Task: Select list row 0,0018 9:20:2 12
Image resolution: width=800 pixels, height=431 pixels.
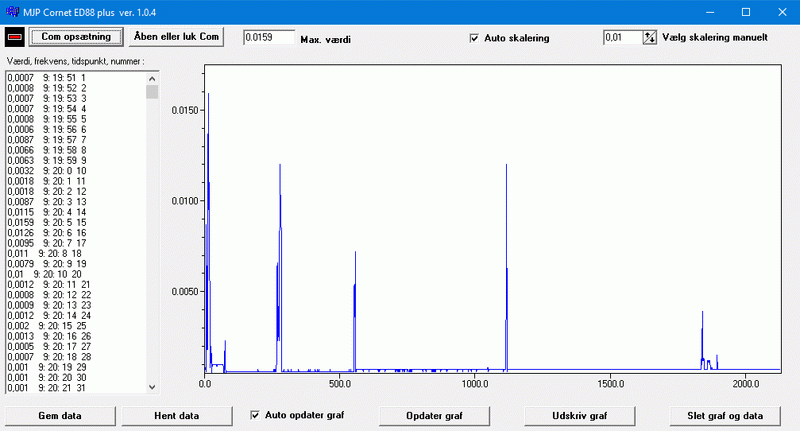Action: [x=76, y=192]
